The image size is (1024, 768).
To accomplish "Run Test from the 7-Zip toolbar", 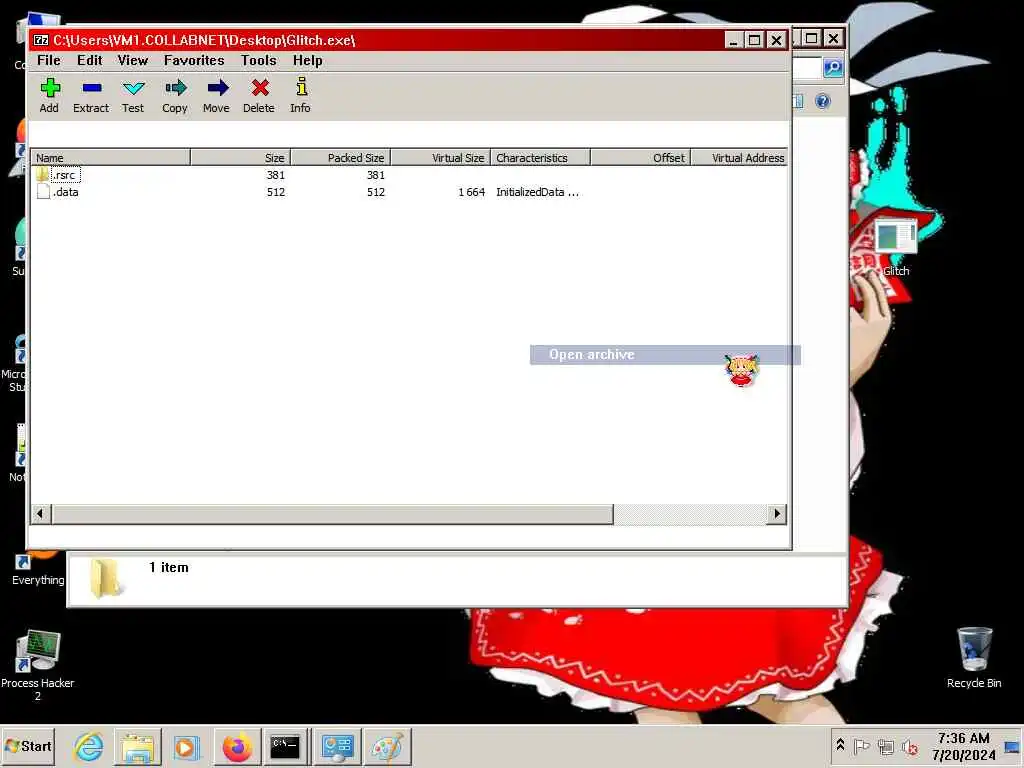I will pos(133,95).
